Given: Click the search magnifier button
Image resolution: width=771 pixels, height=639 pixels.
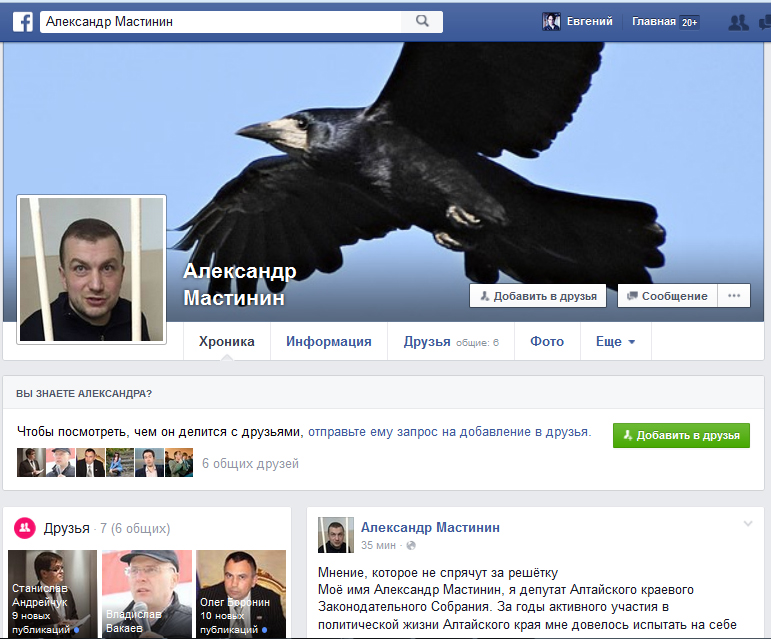Looking at the screenshot, I should (x=422, y=21).
